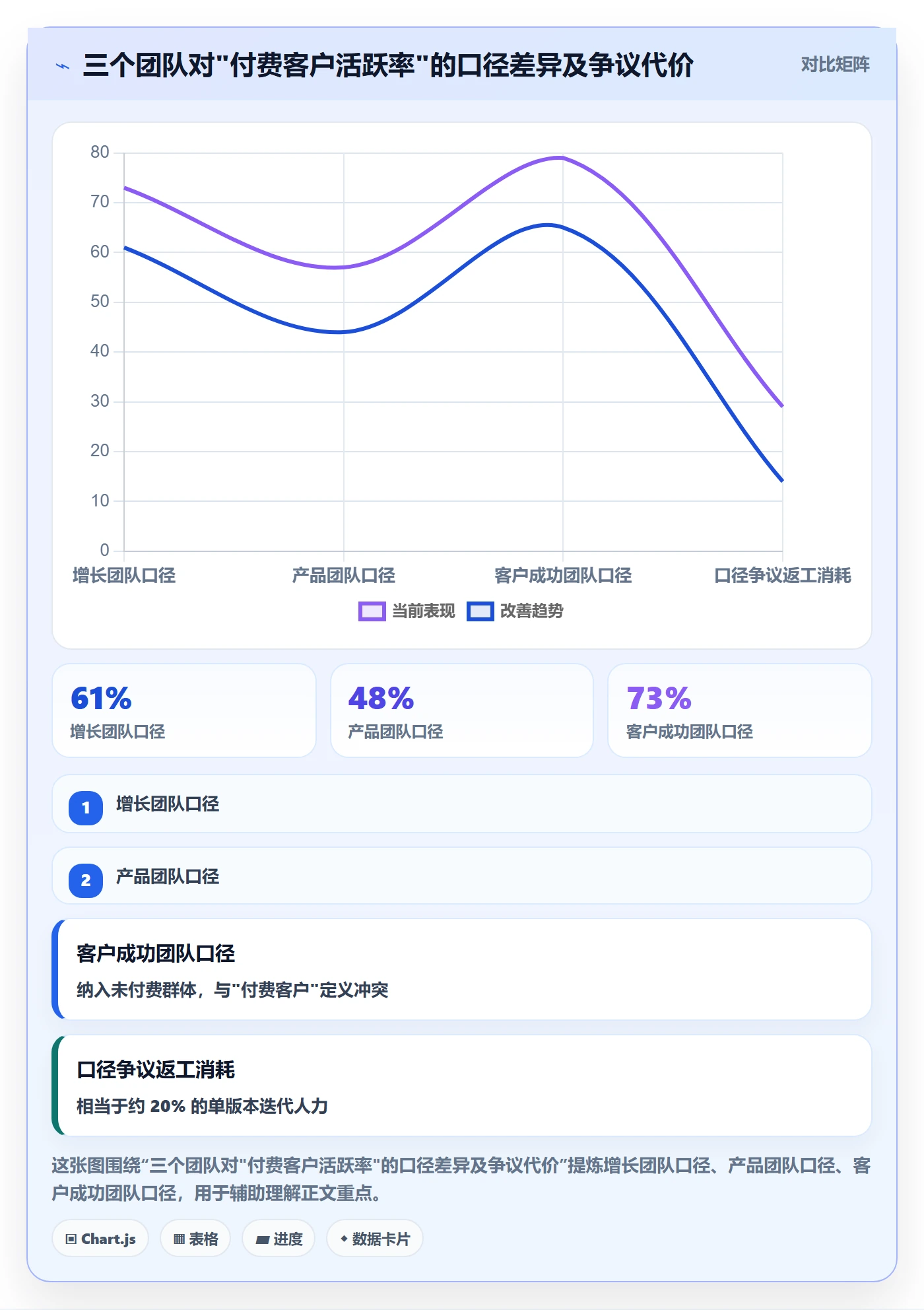Click the 口径争议返工消耗 card heading
The height and width of the screenshot is (1310, 924).
156,1070
